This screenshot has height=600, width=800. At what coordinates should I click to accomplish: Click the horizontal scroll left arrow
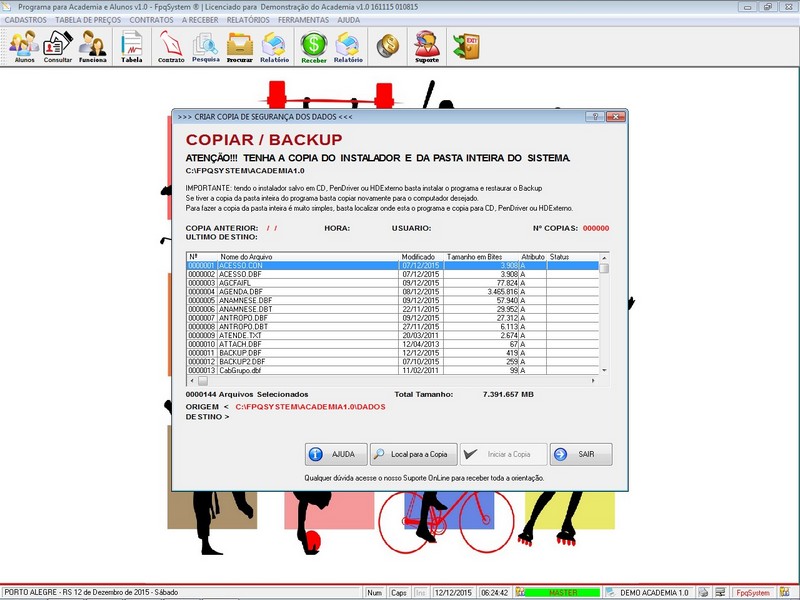192,381
